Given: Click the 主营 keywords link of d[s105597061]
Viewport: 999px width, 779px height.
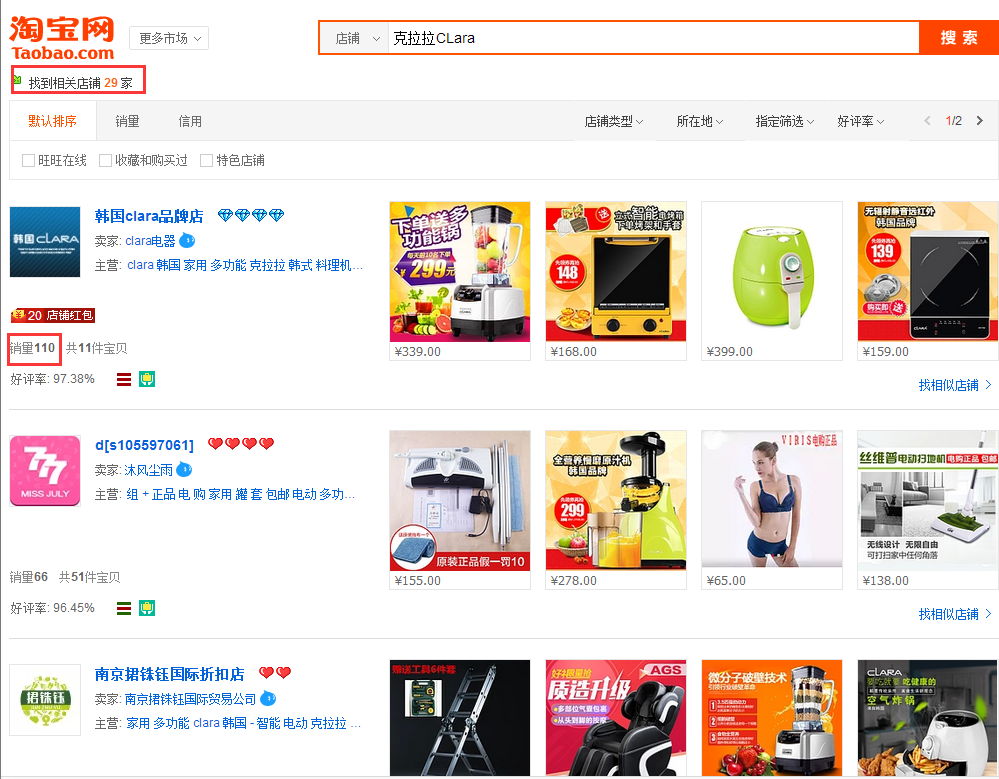Looking at the screenshot, I should [240, 494].
